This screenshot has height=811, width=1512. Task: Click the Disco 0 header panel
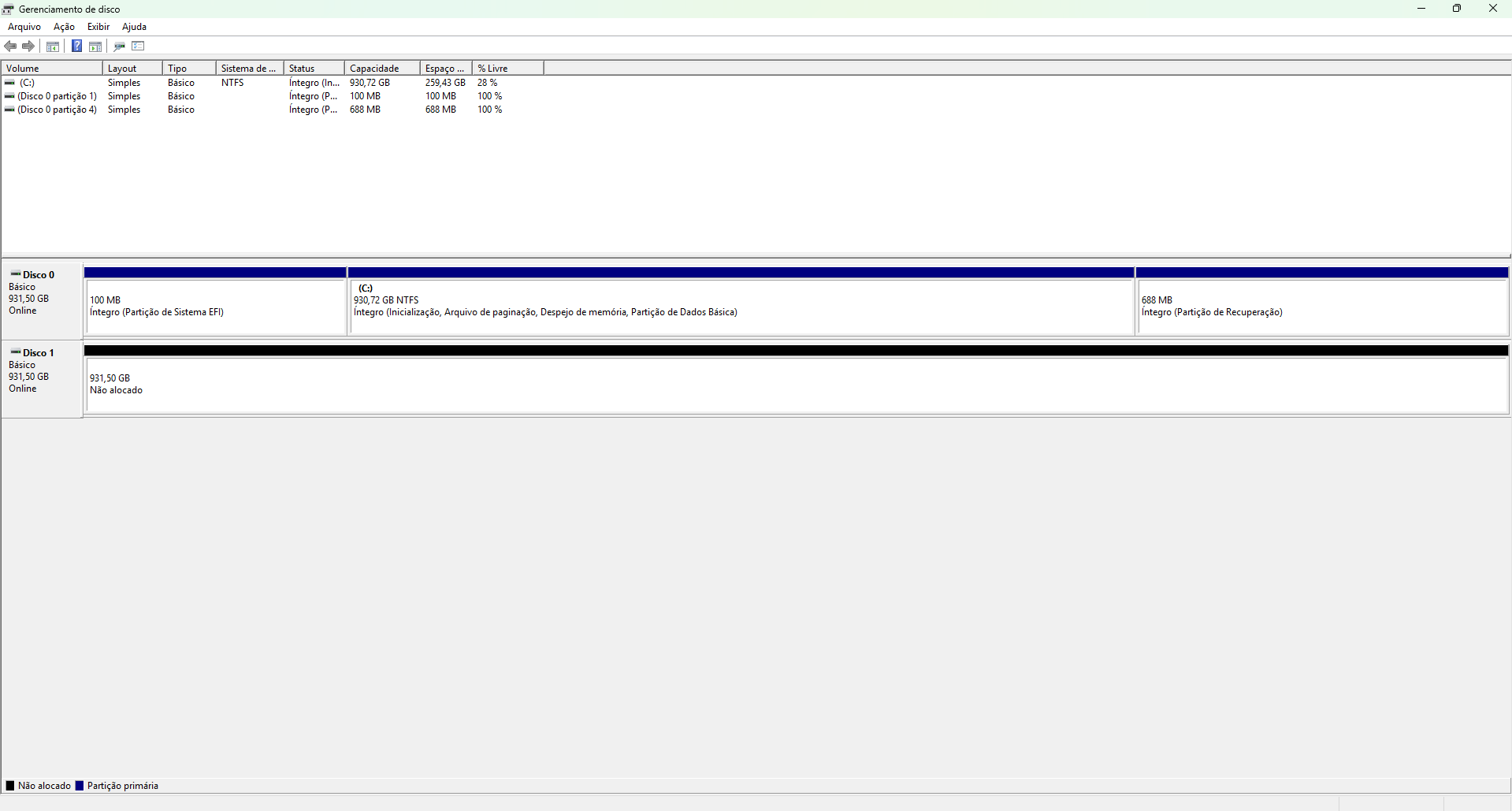pyautogui.click(x=42, y=300)
